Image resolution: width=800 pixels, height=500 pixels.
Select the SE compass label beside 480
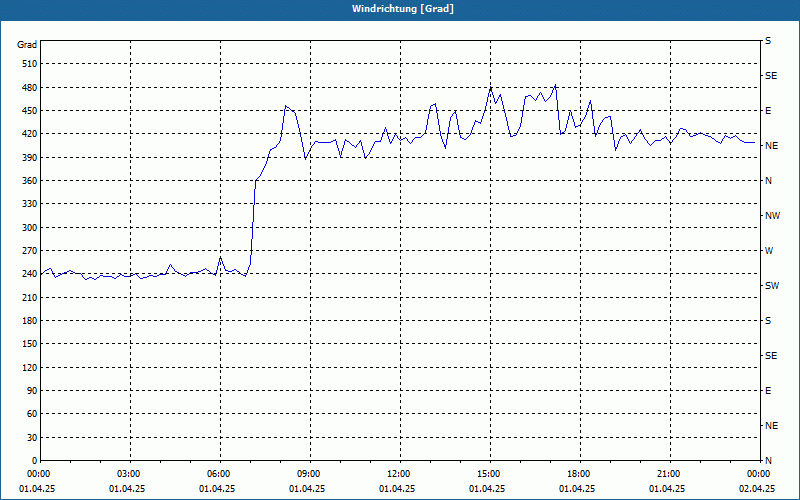[771, 76]
